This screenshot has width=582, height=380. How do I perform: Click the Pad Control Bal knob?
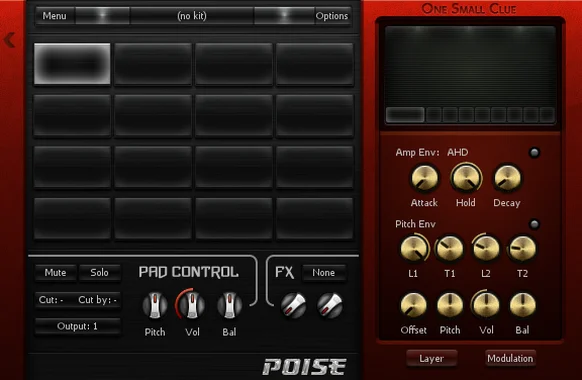229,305
